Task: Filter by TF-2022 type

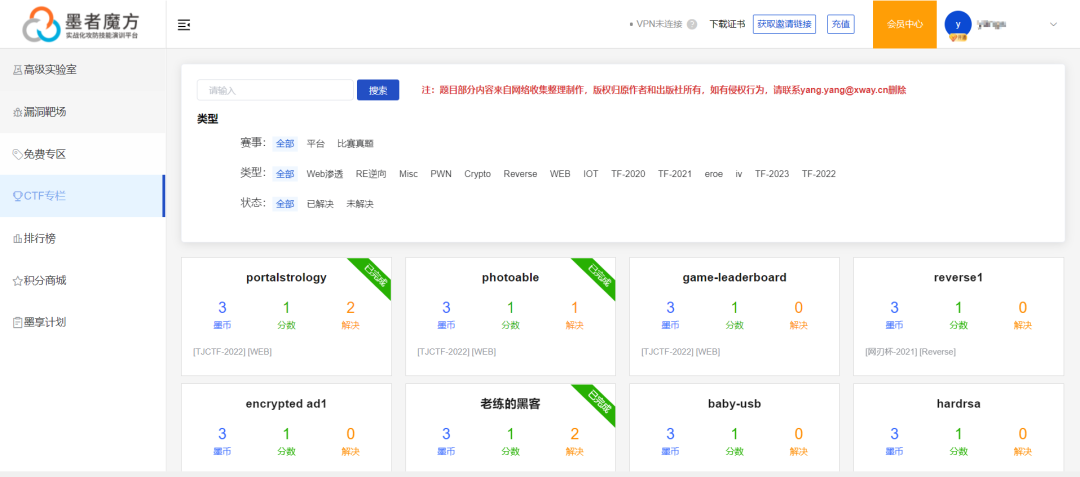Action: (x=818, y=174)
